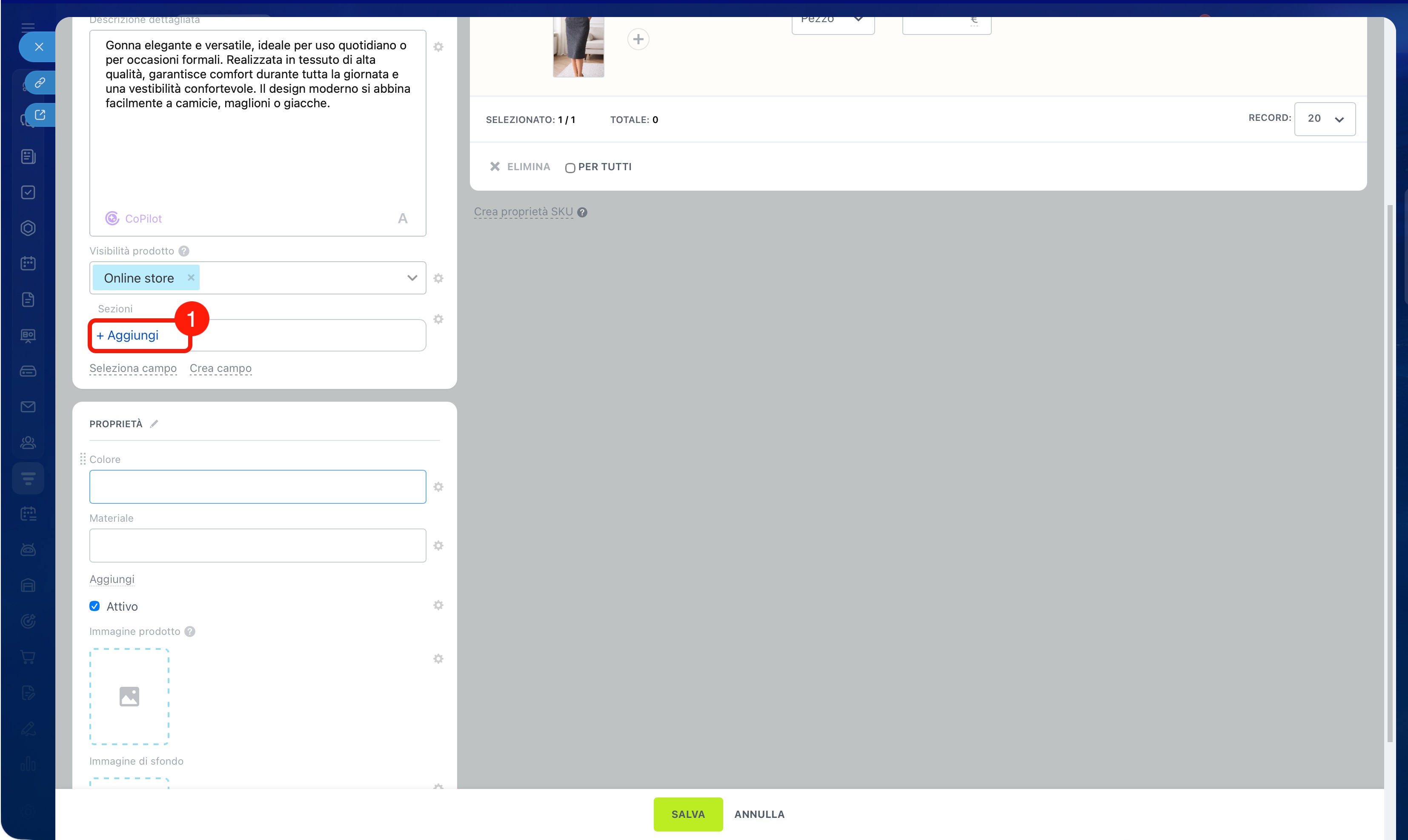Screen dimensions: 1408x840
Task: Enable the PER TUTTI checkbox
Action: point(569,168)
